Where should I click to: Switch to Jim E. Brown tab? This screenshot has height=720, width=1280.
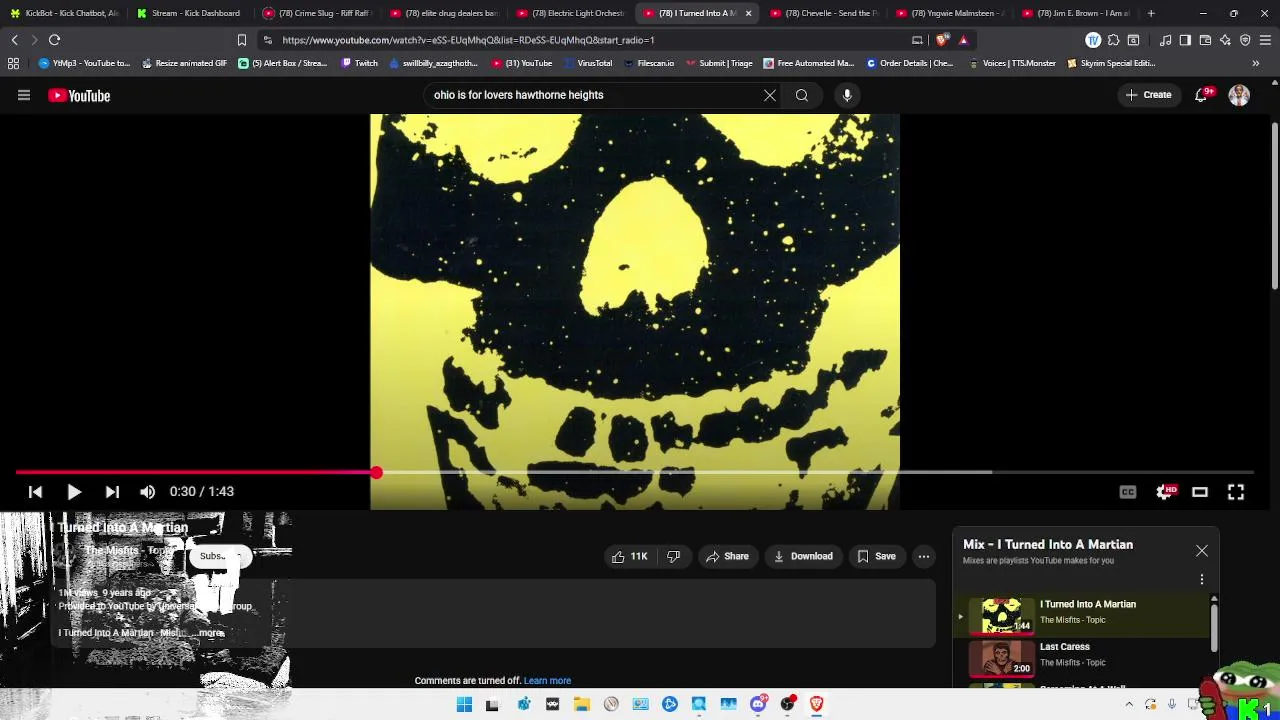tap(1077, 13)
